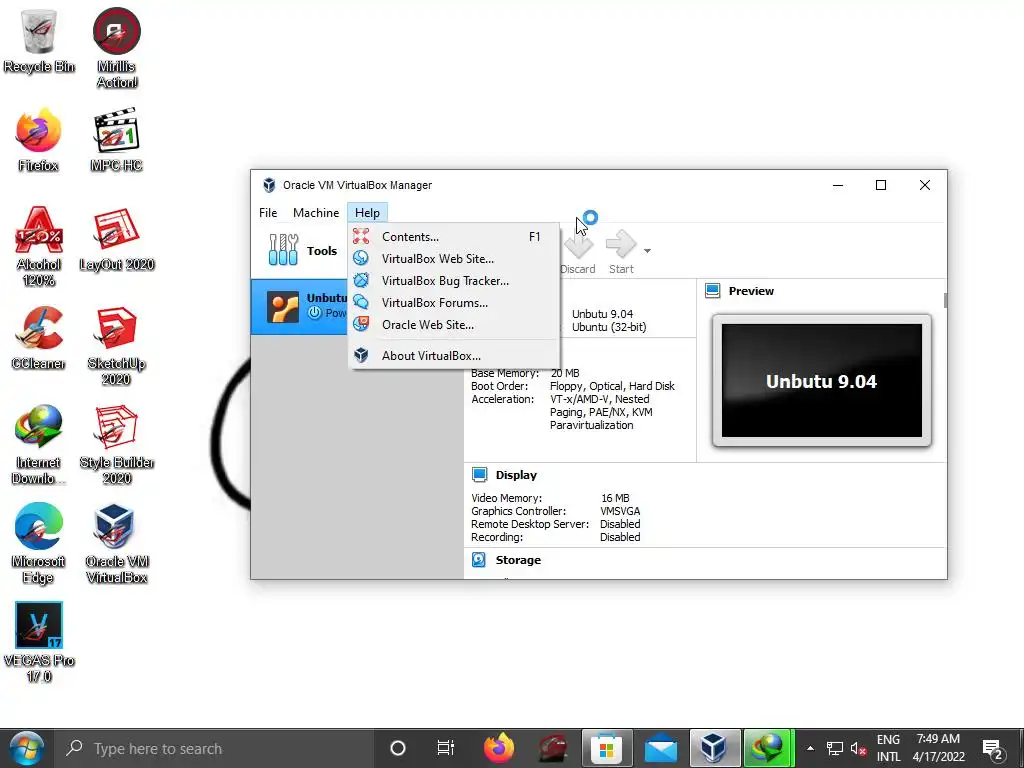Open the Display section header link
The width and height of the screenshot is (1024, 768).
pyautogui.click(x=516, y=475)
